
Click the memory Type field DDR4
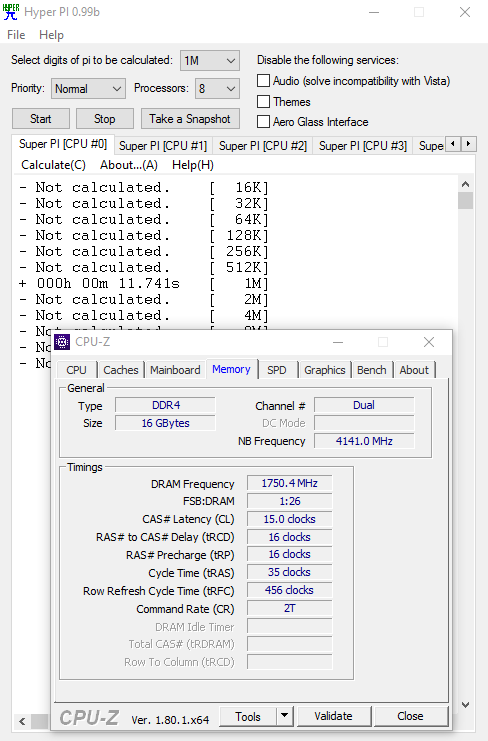pyautogui.click(x=166, y=405)
